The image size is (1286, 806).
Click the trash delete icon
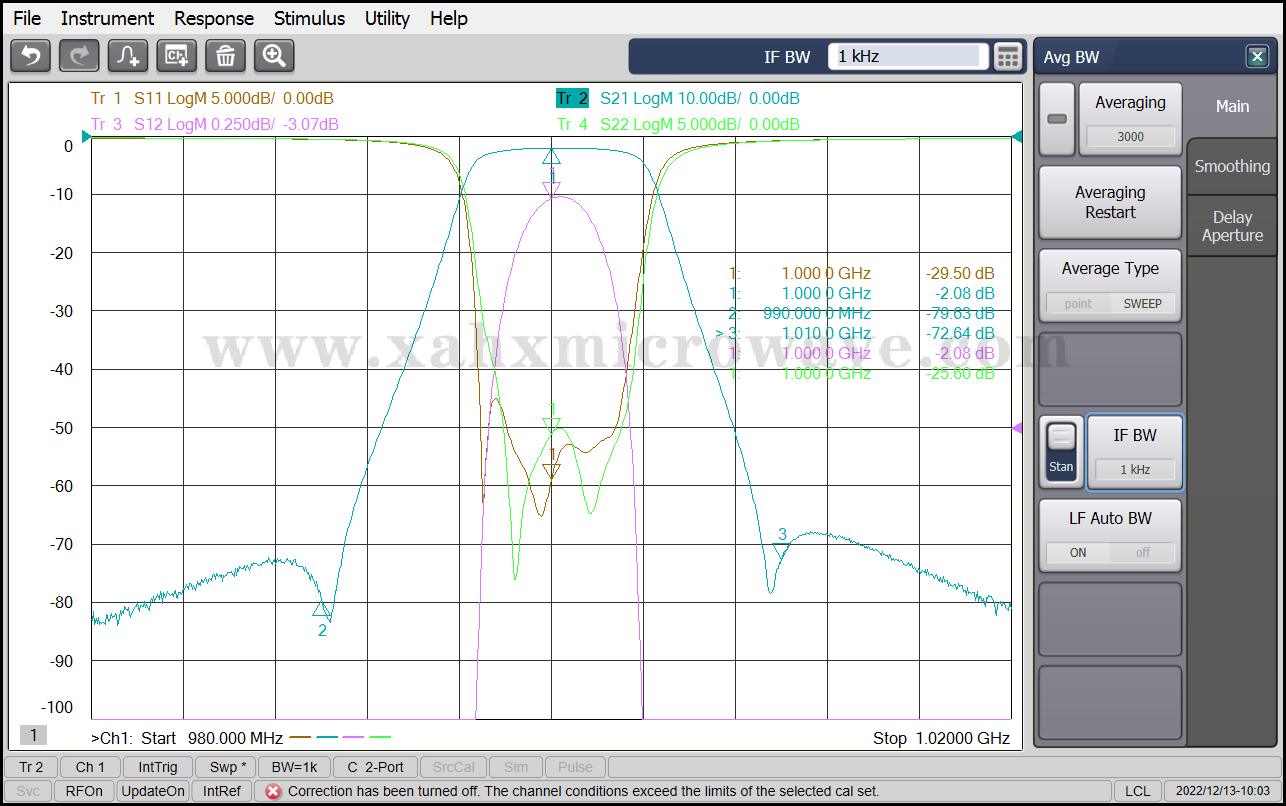[x=226, y=56]
